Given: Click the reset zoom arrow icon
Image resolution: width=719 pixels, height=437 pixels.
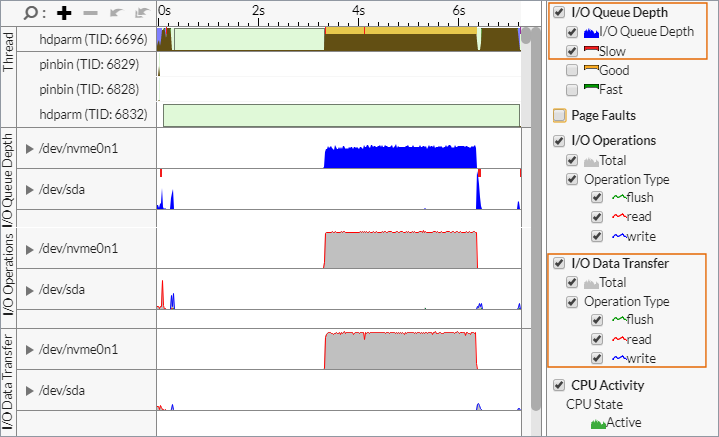Looking at the screenshot, I should click(141, 13).
